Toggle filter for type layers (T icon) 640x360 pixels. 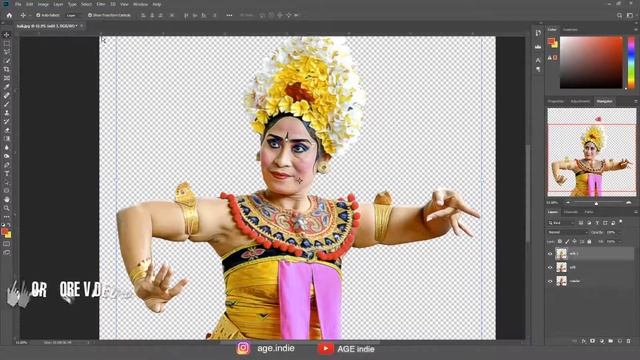click(597, 223)
